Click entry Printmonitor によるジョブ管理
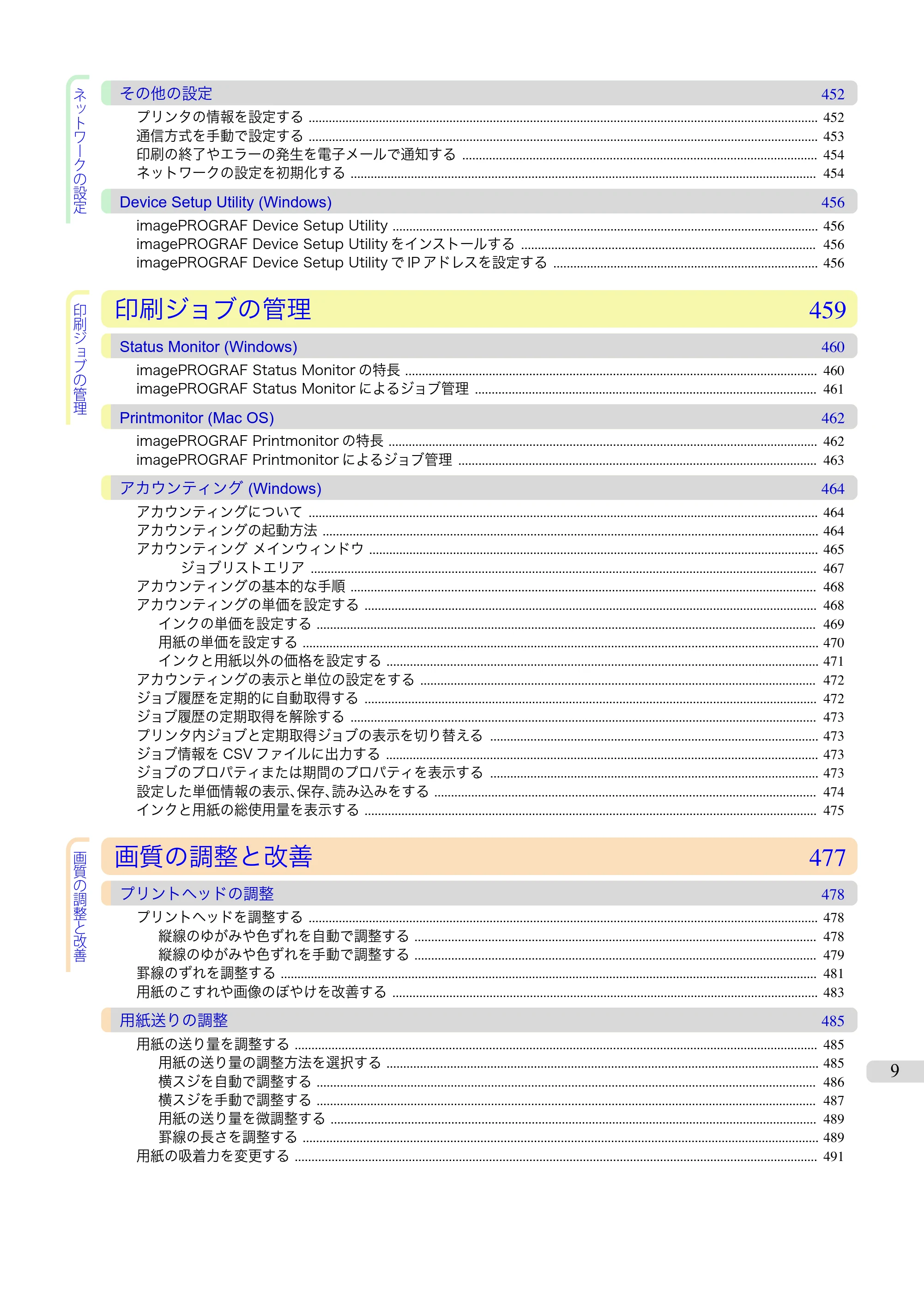 (490, 460)
